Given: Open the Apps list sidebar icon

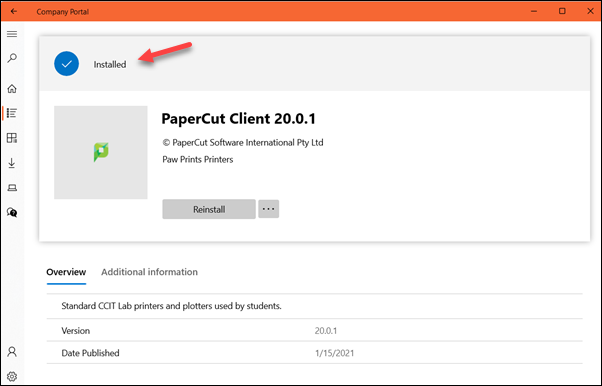Looking at the screenshot, I should 12,113.
